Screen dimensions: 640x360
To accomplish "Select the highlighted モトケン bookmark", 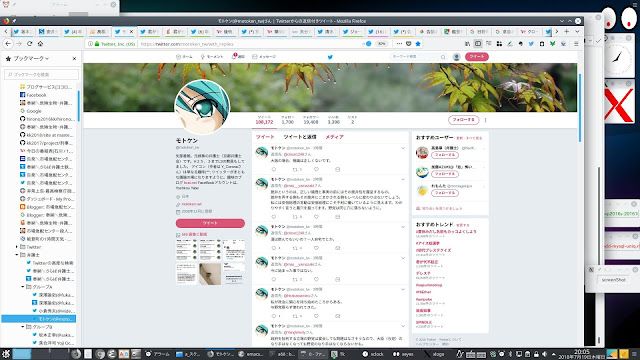I will [x=39, y=319].
